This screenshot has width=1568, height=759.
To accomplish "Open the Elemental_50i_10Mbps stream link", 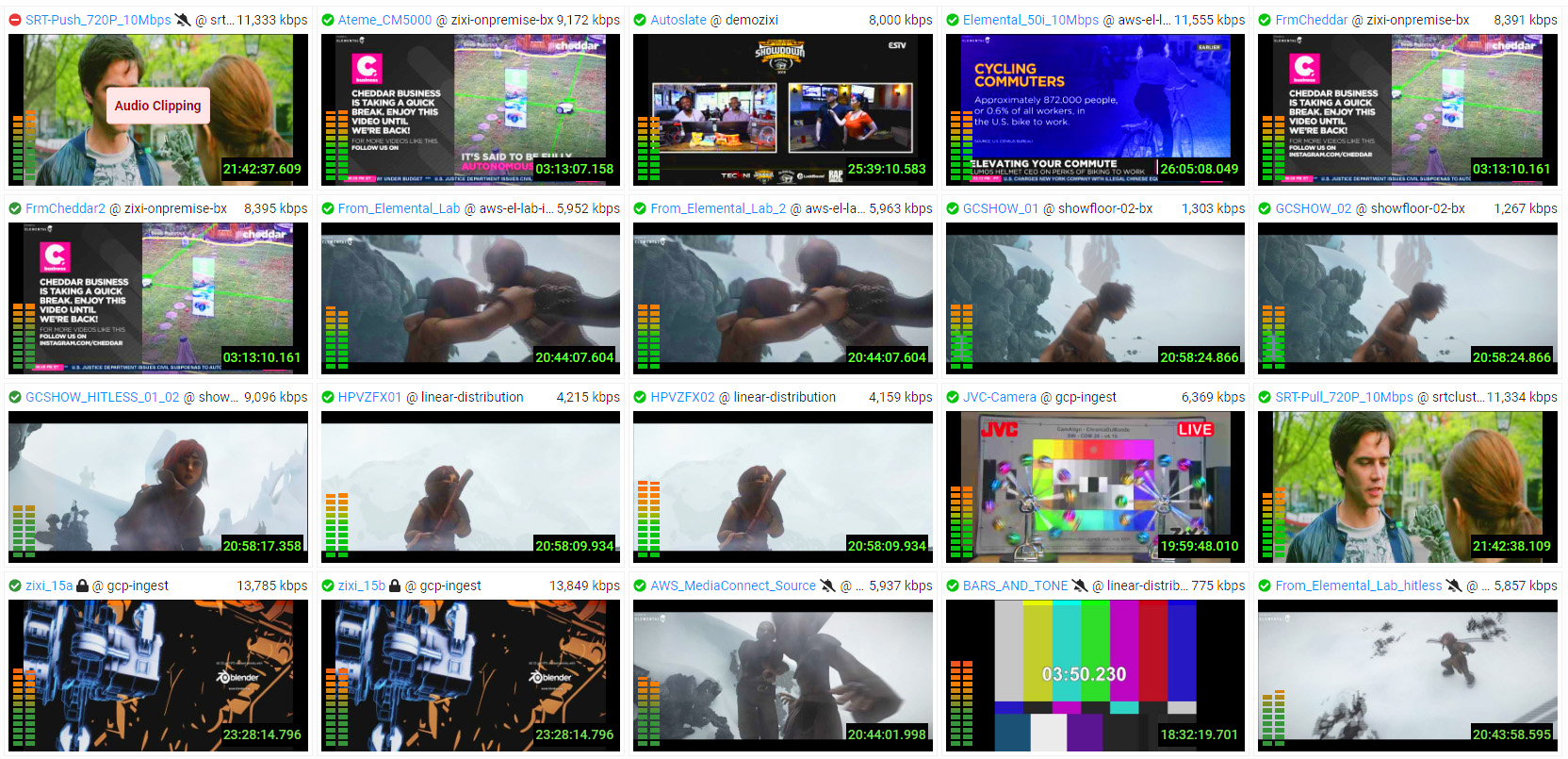I will 1031,20.
